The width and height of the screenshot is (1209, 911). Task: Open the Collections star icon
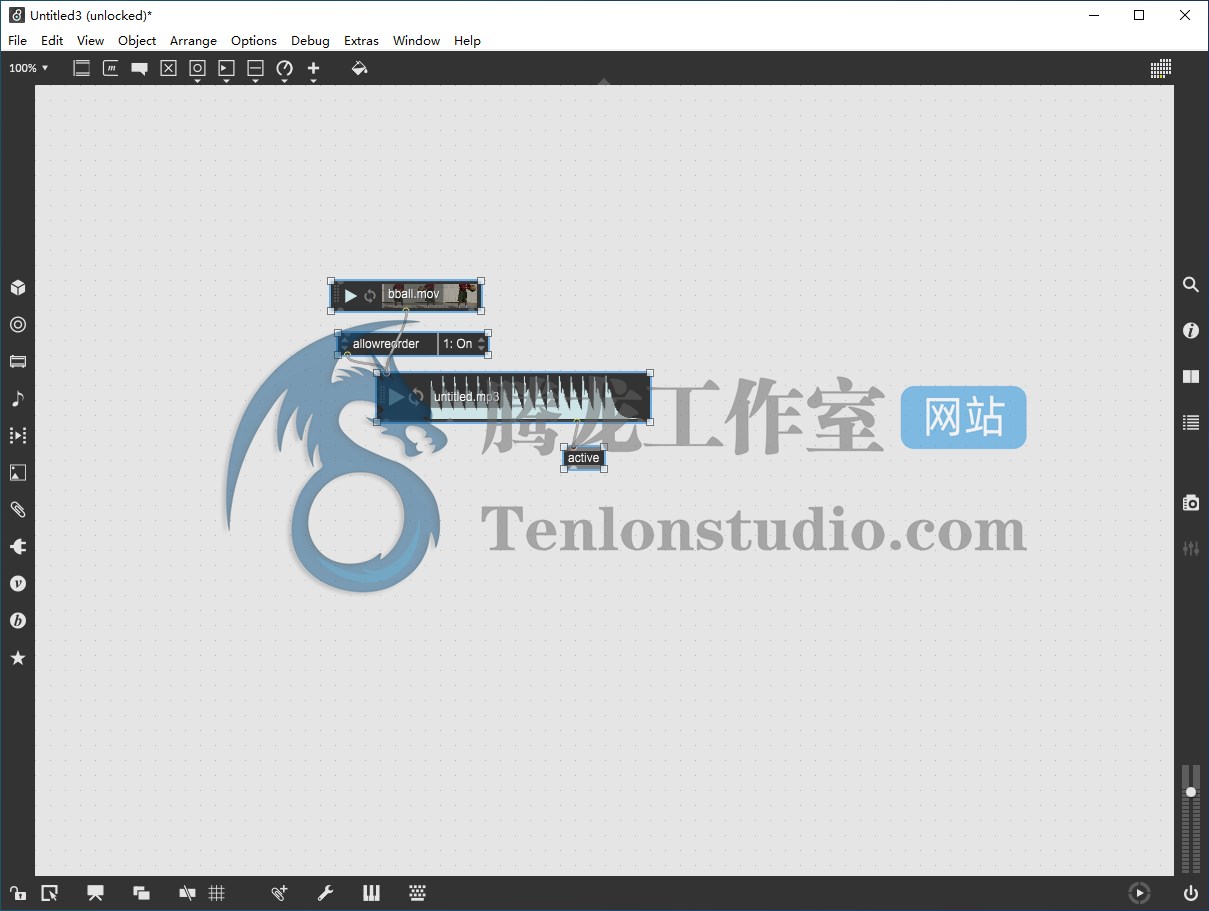[x=17, y=658]
